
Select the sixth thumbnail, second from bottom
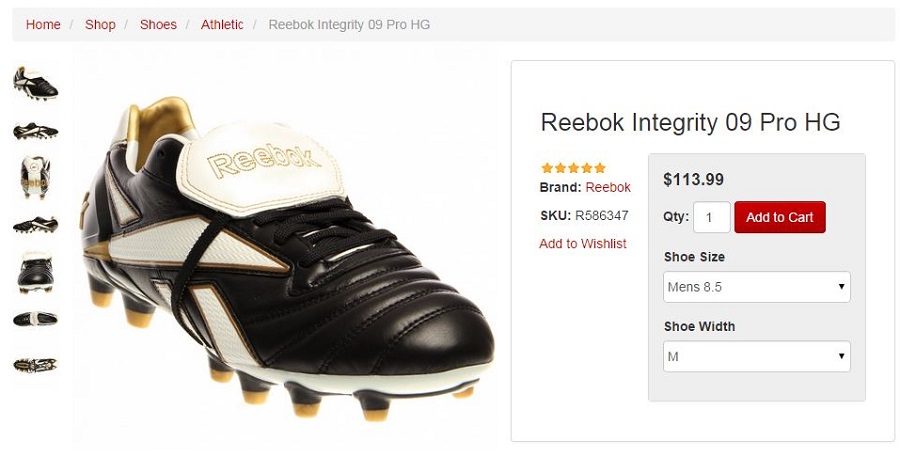pos(35,319)
